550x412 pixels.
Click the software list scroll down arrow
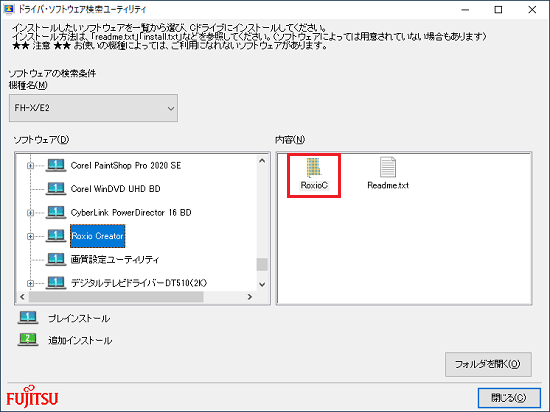262,284
